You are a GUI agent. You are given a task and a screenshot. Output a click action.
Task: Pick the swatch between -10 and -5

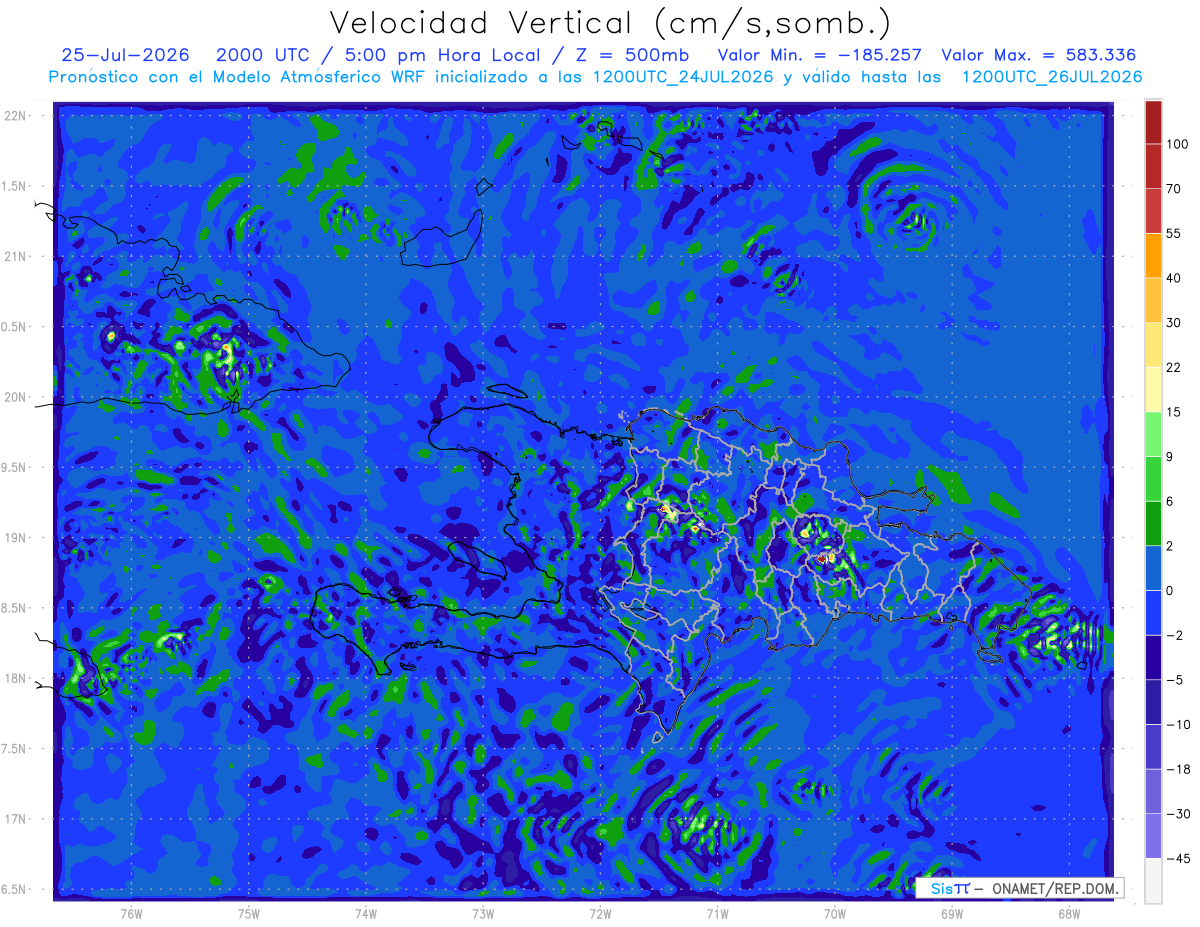coord(1153,702)
